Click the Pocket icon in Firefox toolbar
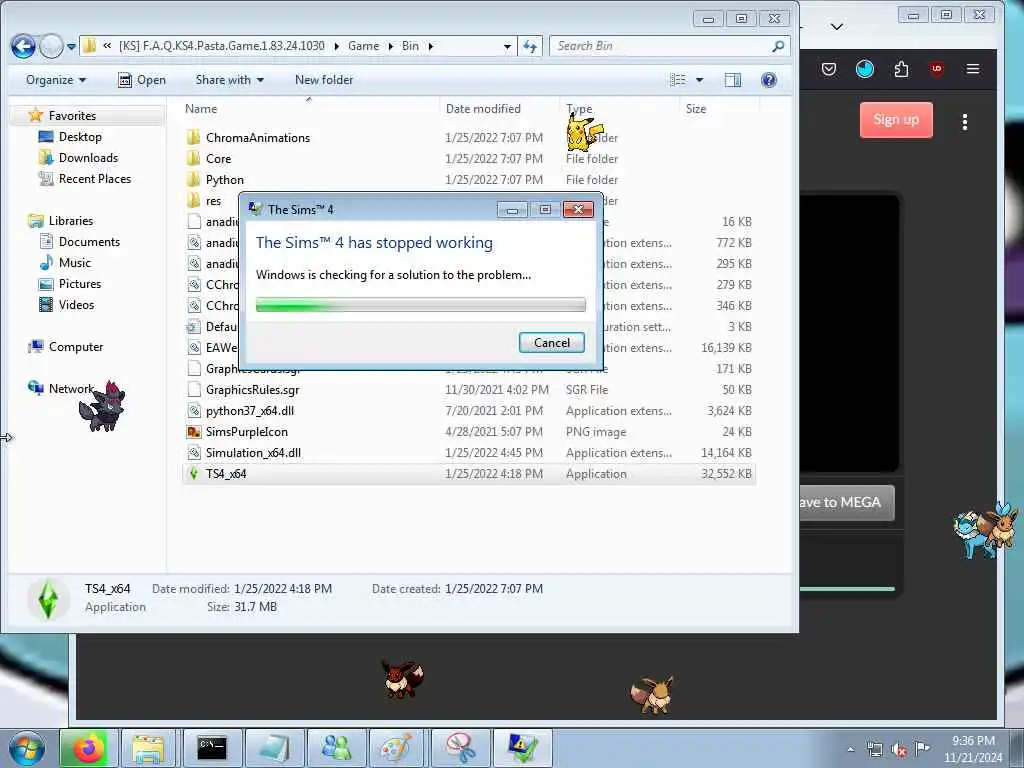 tap(829, 69)
